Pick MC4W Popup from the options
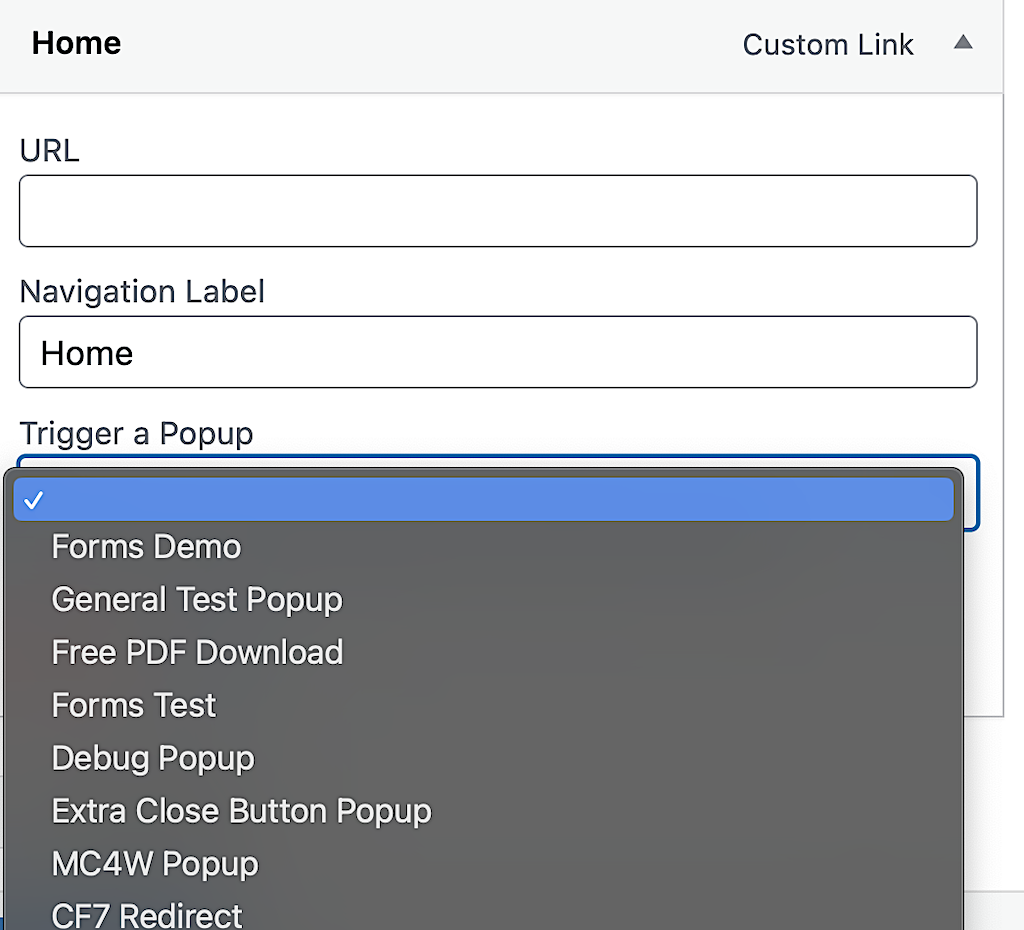The width and height of the screenshot is (1024, 930). tap(154, 864)
